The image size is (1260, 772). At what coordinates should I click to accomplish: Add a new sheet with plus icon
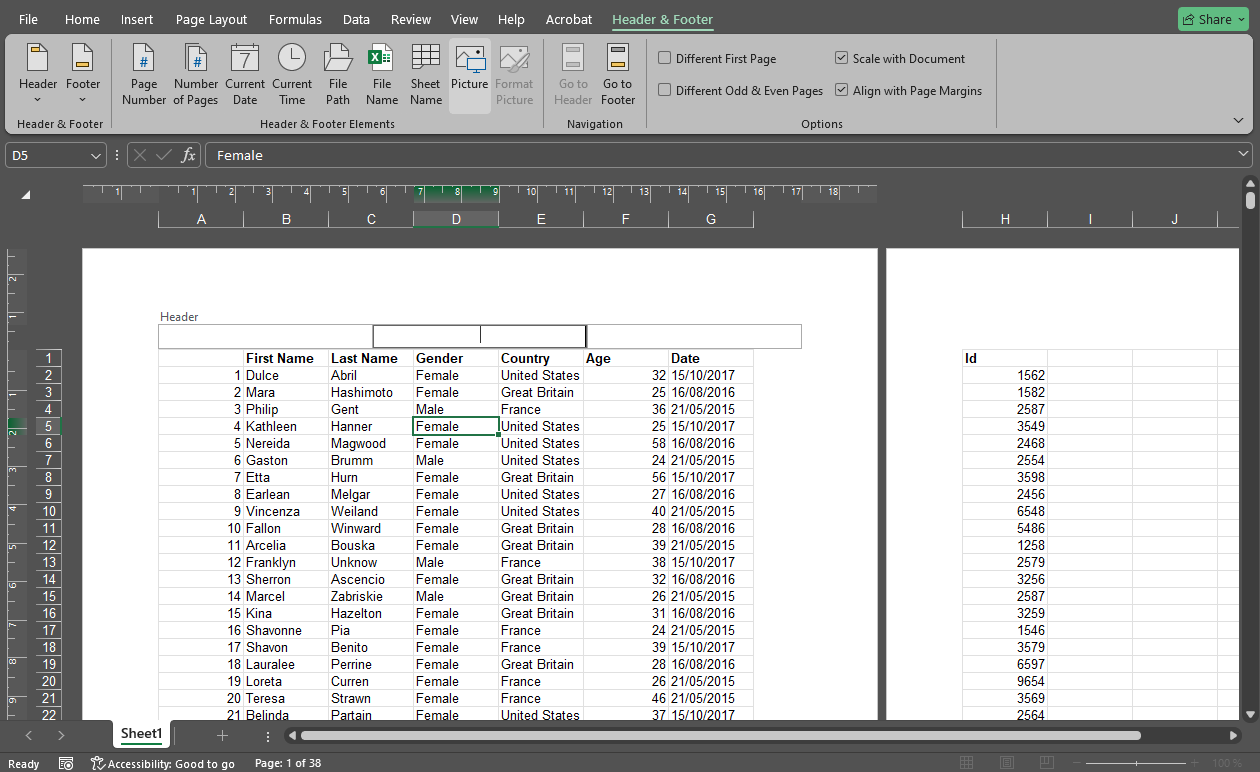point(222,735)
